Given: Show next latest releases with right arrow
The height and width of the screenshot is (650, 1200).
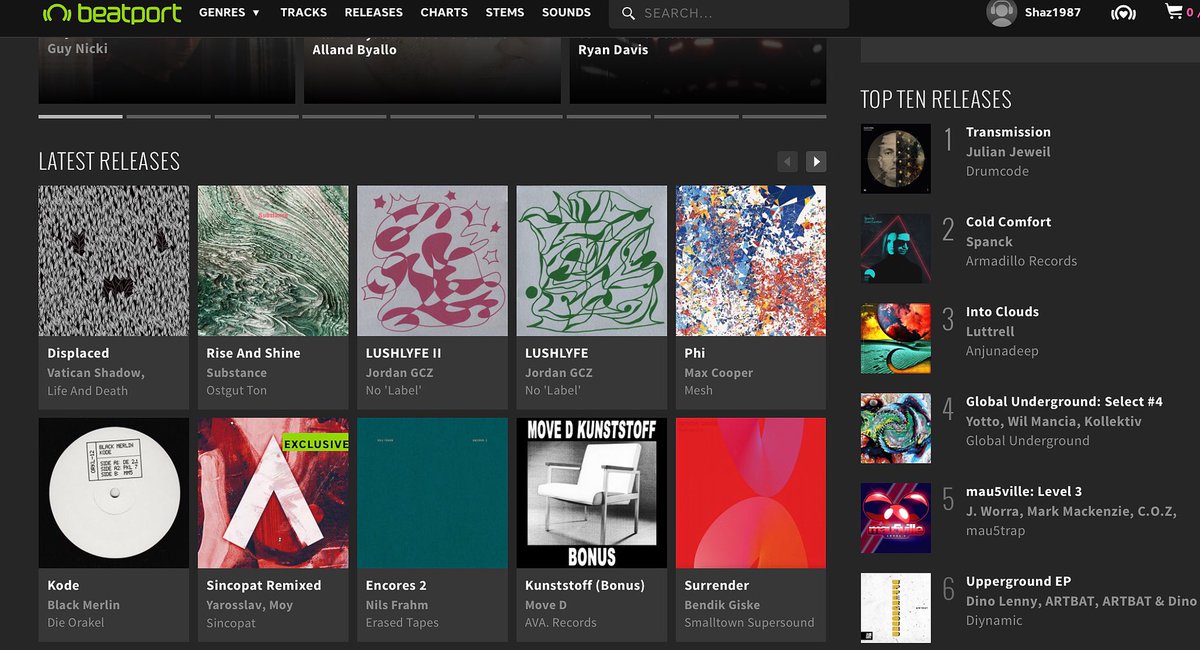Looking at the screenshot, I should point(816,161).
